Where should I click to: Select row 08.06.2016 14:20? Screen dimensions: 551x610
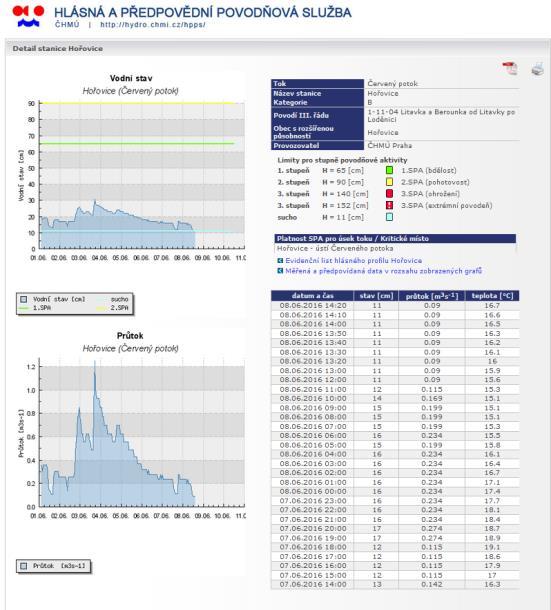(x=395, y=305)
